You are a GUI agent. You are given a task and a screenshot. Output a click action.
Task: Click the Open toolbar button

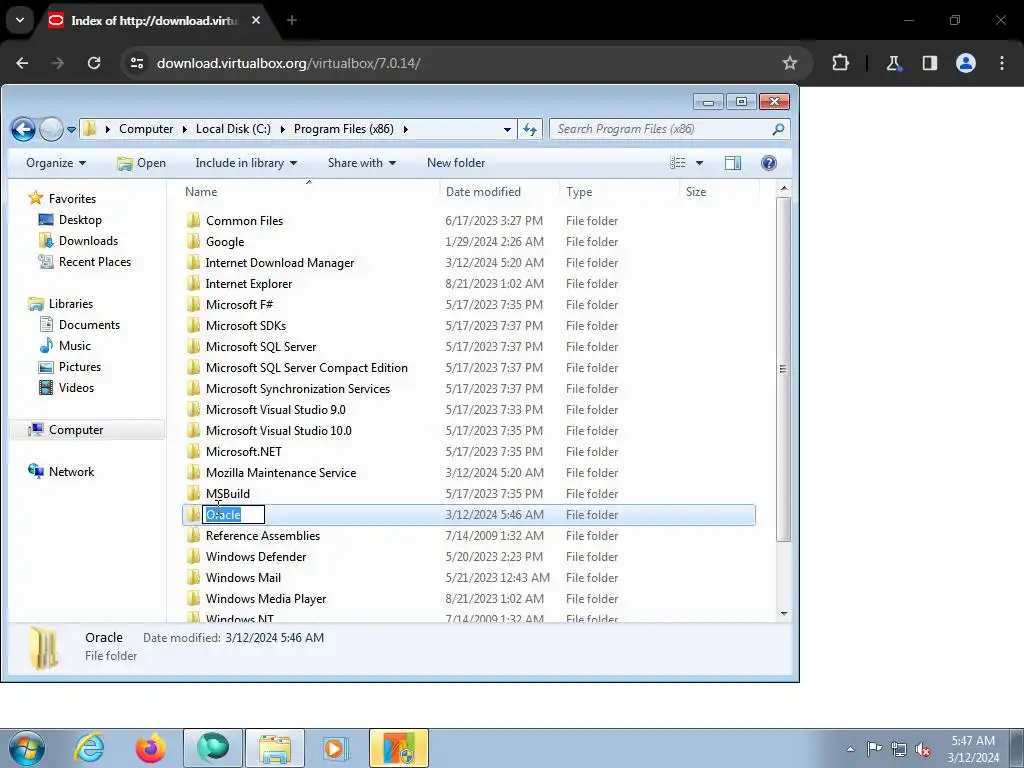coord(142,163)
